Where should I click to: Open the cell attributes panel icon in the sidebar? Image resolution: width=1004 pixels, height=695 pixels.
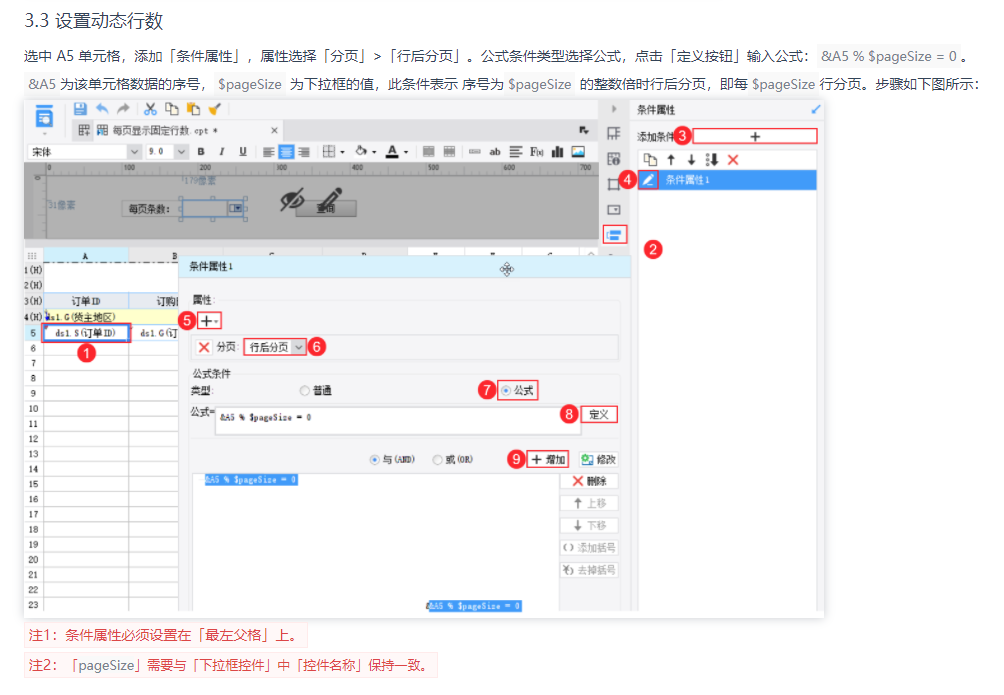click(x=613, y=159)
